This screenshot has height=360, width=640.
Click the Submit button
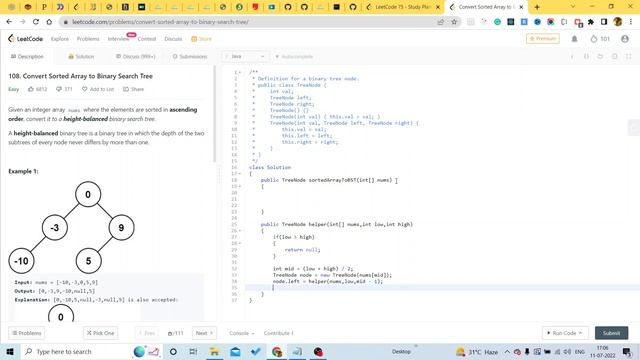click(611, 333)
